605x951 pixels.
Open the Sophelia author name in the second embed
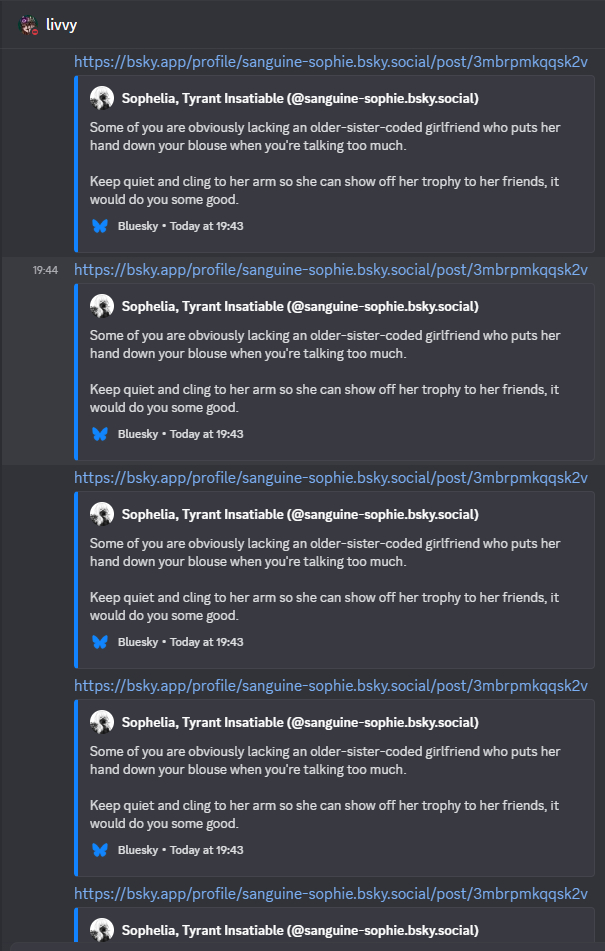pos(300,306)
